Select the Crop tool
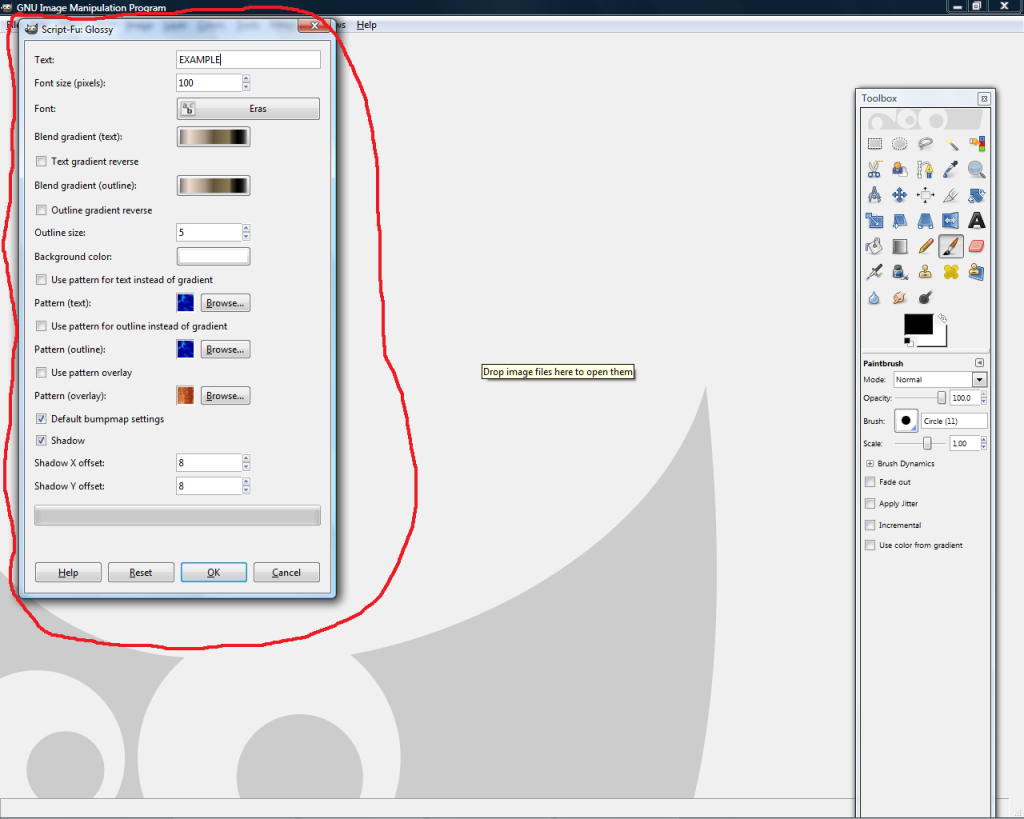The width and height of the screenshot is (1024, 819). click(x=951, y=195)
